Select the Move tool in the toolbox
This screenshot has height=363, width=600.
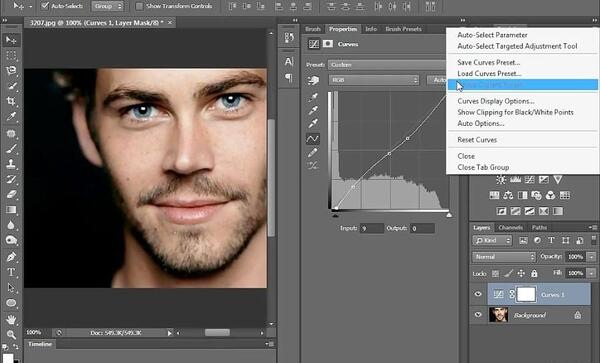point(11,40)
